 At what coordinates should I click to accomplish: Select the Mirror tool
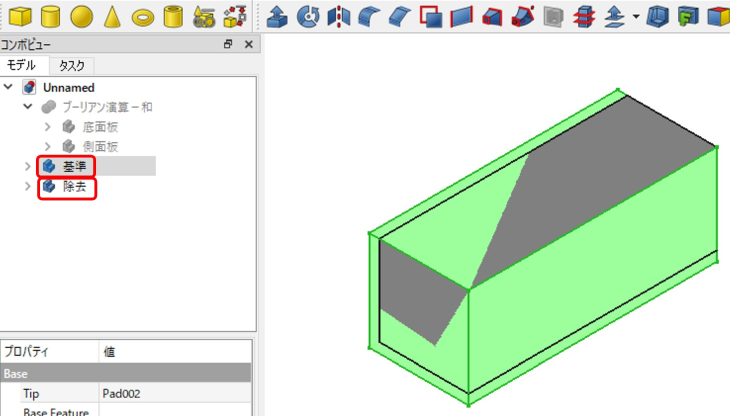338,17
